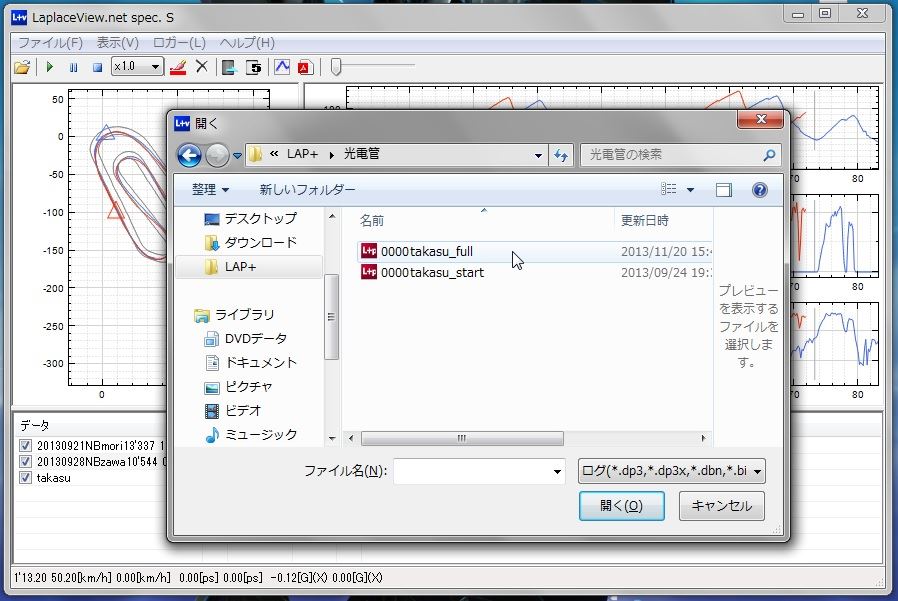Refresh the folder with the arrows icon

coord(561,155)
